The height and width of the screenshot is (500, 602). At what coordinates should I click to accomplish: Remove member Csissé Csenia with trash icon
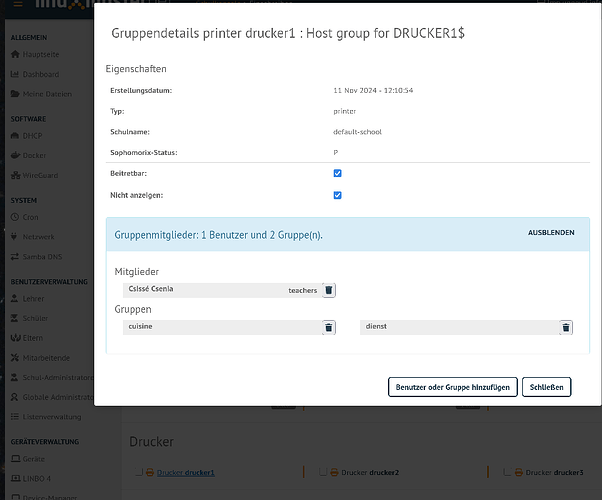pyautogui.click(x=329, y=290)
